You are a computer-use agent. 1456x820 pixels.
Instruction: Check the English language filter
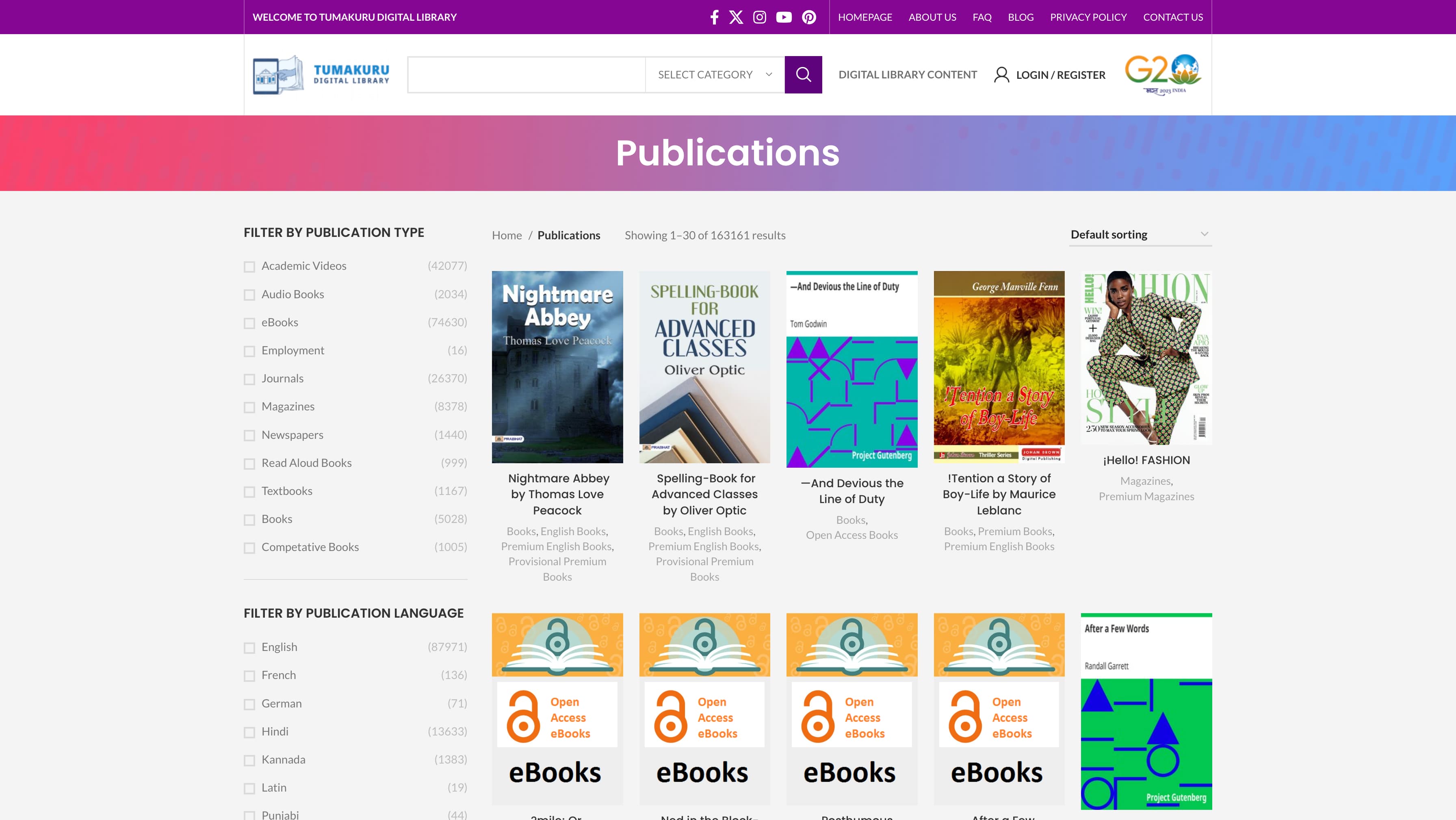pos(249,648)
